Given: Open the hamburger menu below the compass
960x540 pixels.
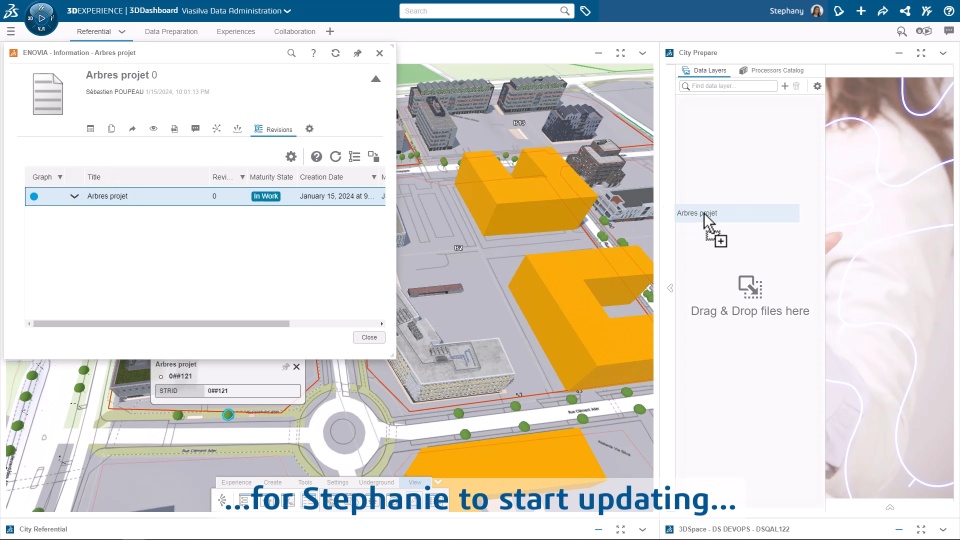Looking at the screenshot, I should 10,31.
